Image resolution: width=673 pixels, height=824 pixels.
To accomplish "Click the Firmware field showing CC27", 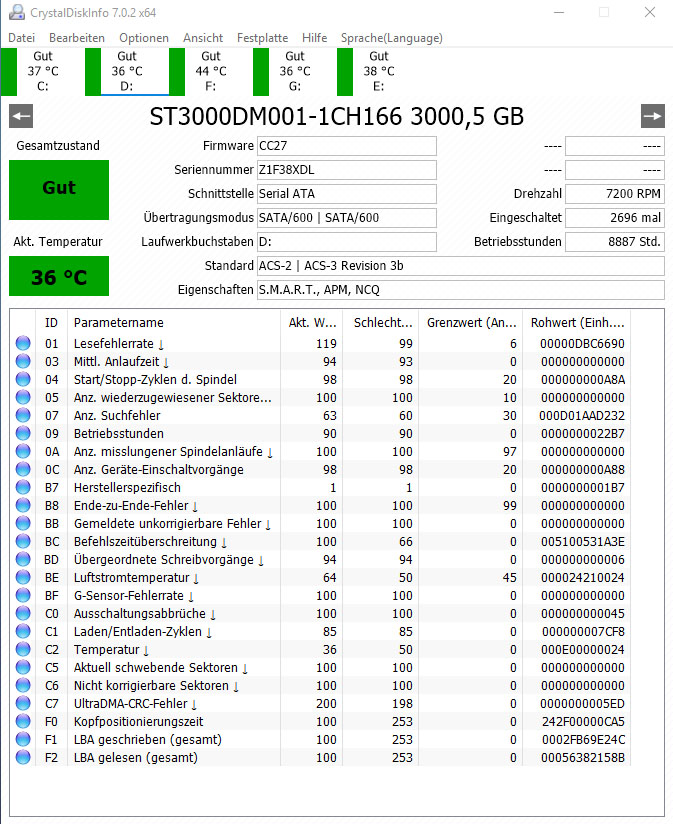I will pos(347,146).
